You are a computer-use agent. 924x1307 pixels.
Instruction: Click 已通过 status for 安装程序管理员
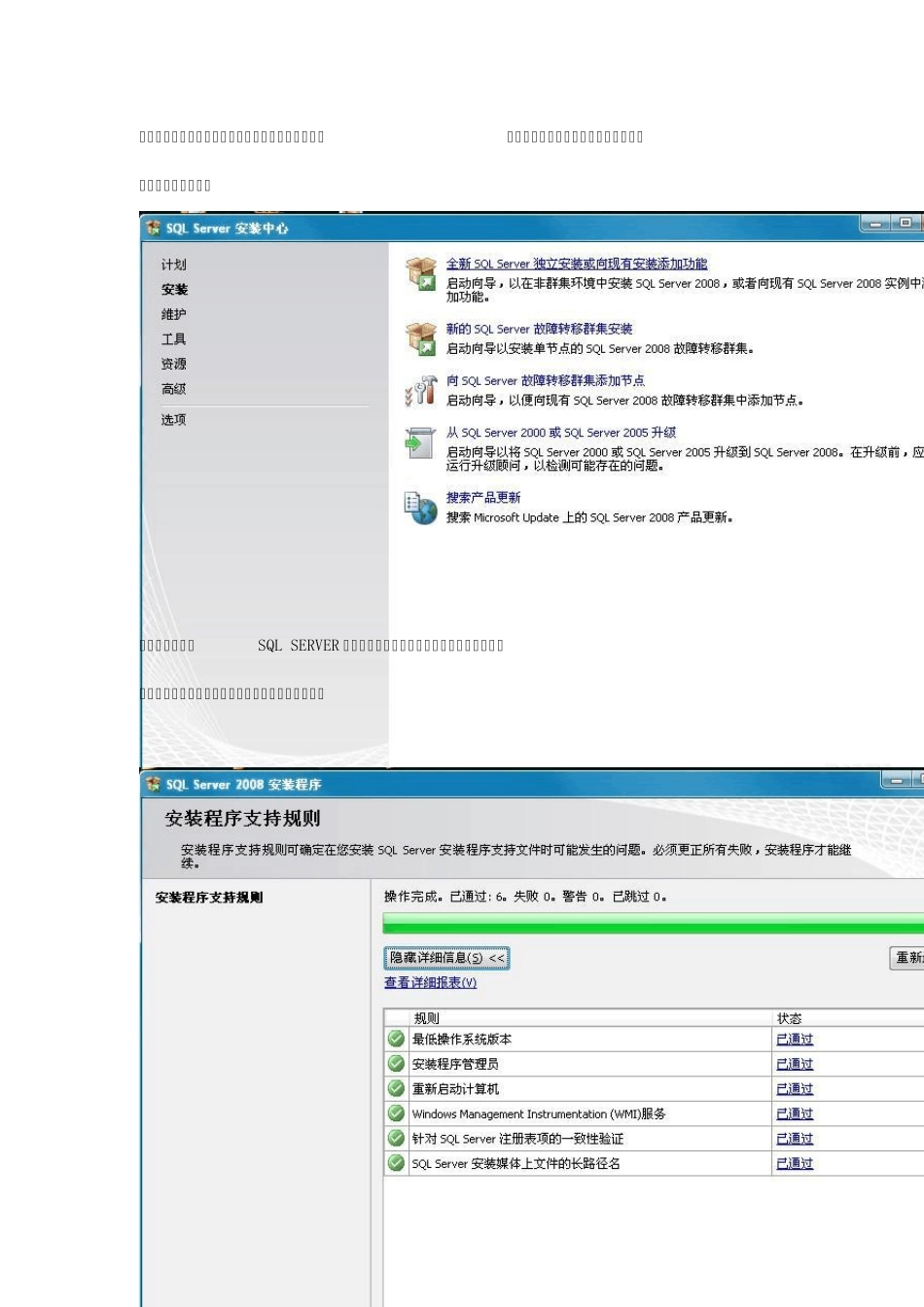click(795, 1064)
